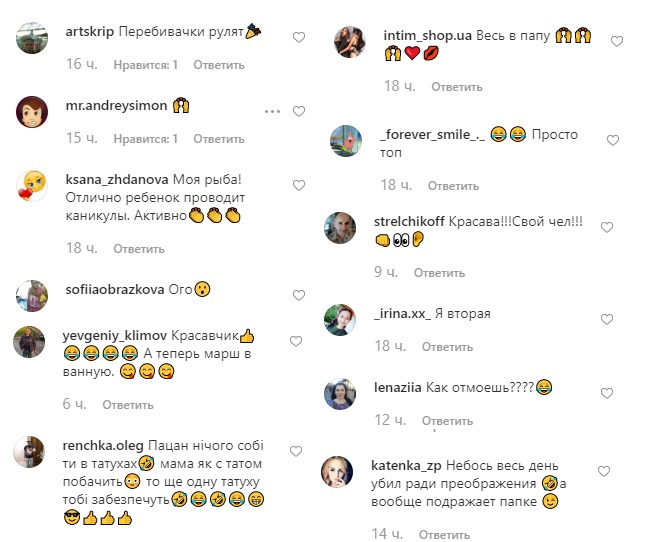Open strelchikoff profile avatar
The width and height of the screenshot is (646, 542).
coord(340,228)
